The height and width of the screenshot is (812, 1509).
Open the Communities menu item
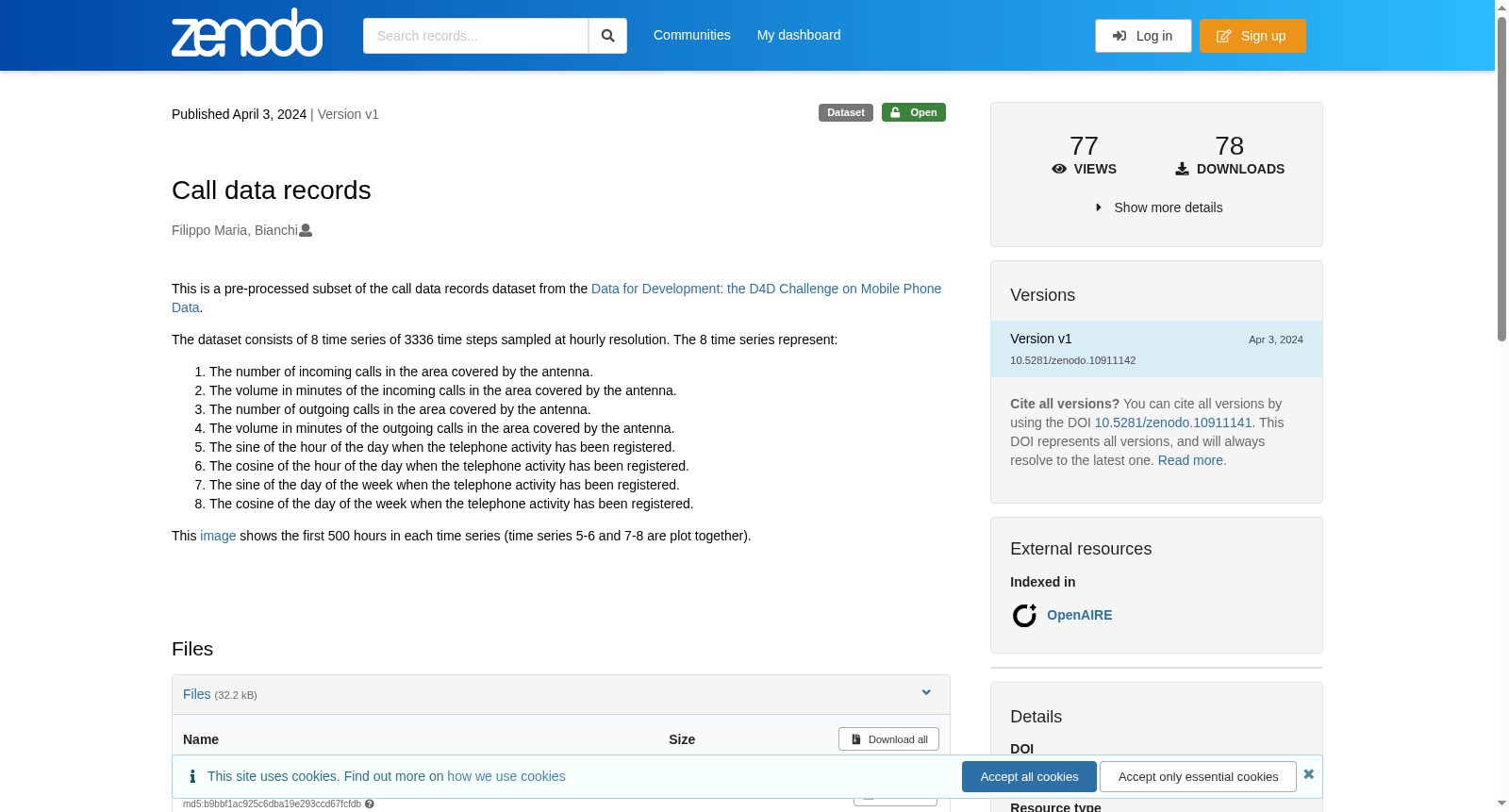(x=692, y=35)
